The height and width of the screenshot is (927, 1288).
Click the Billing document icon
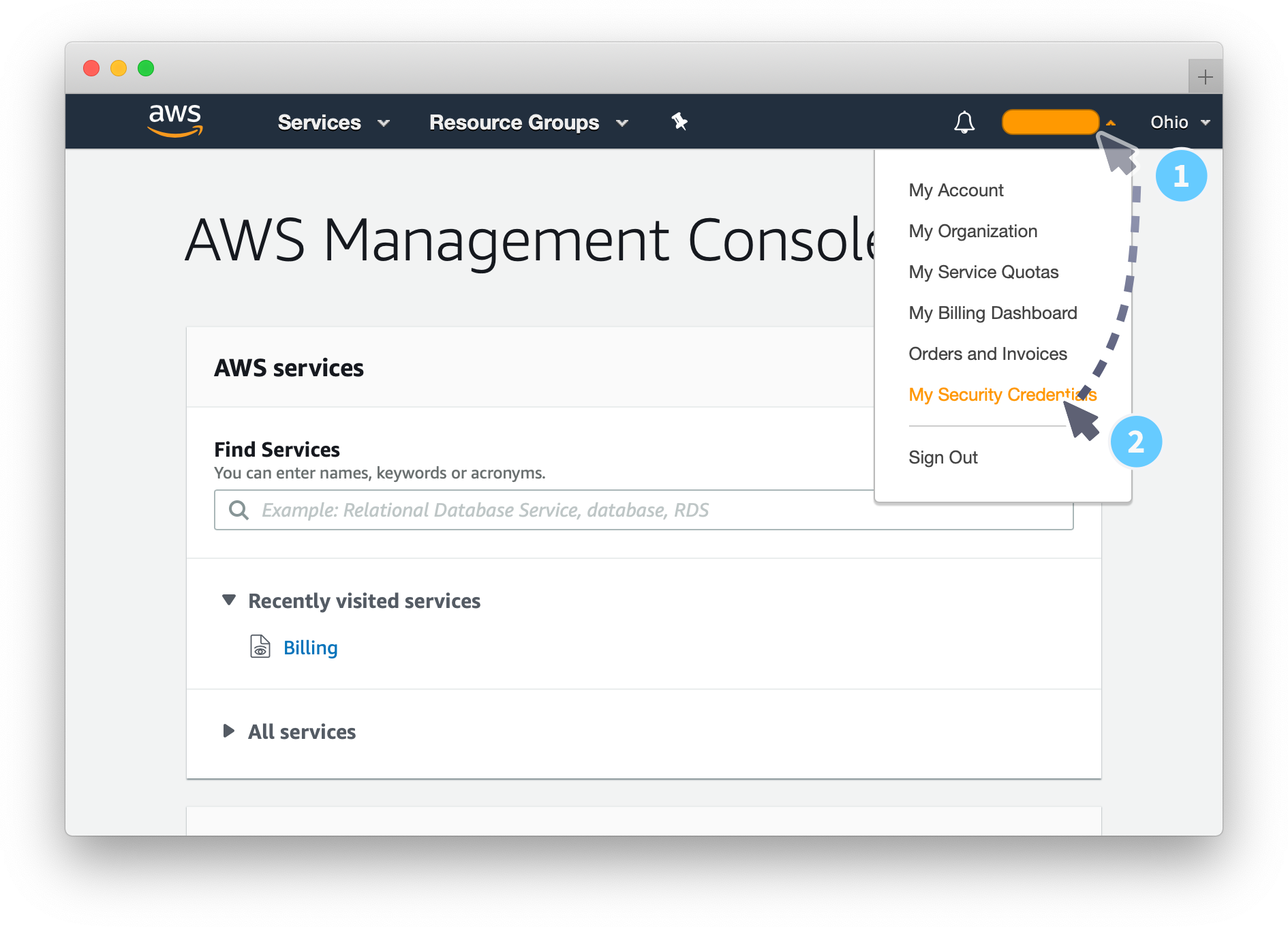(x=260, y=646)
